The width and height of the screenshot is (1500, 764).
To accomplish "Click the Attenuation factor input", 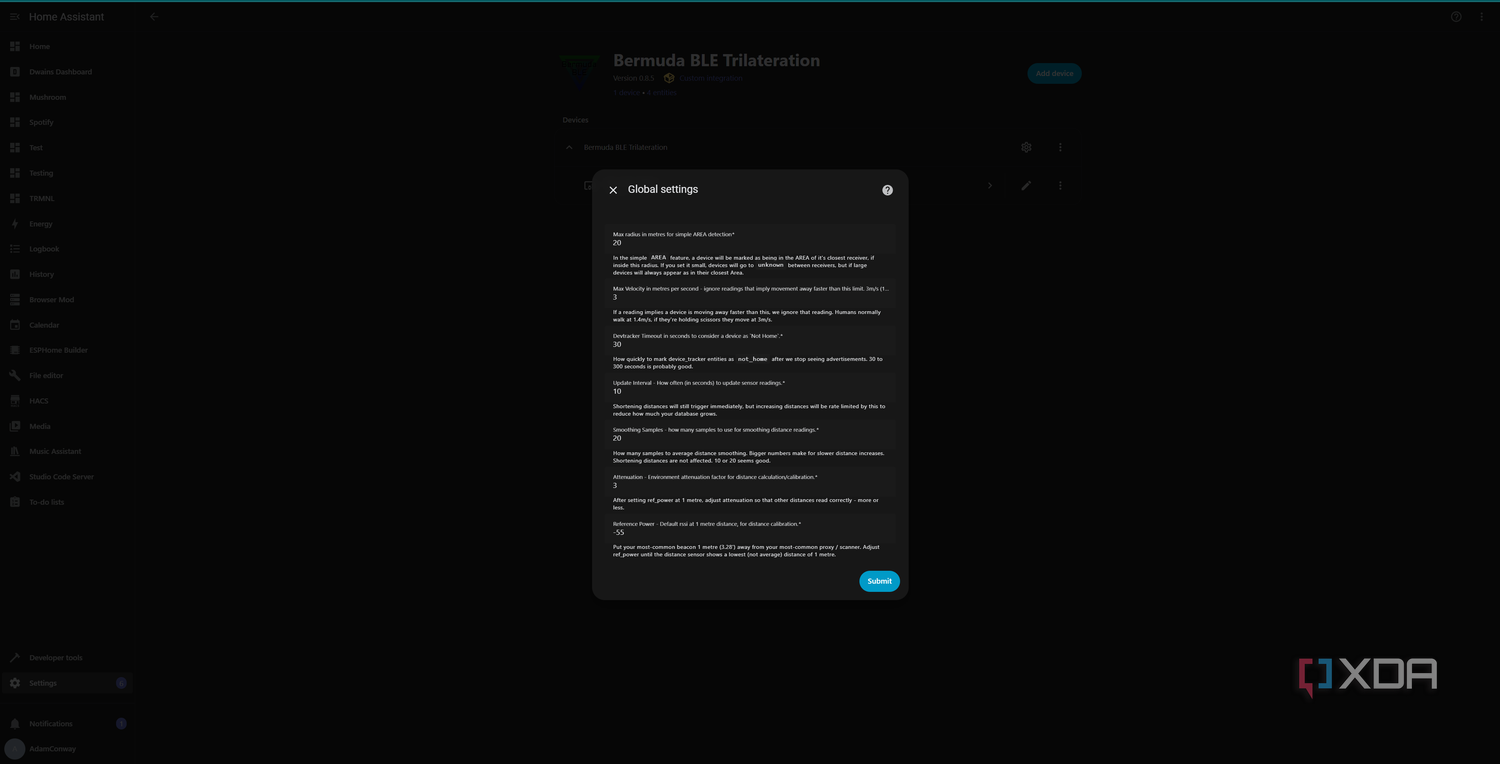I will (x=751, y=481).
